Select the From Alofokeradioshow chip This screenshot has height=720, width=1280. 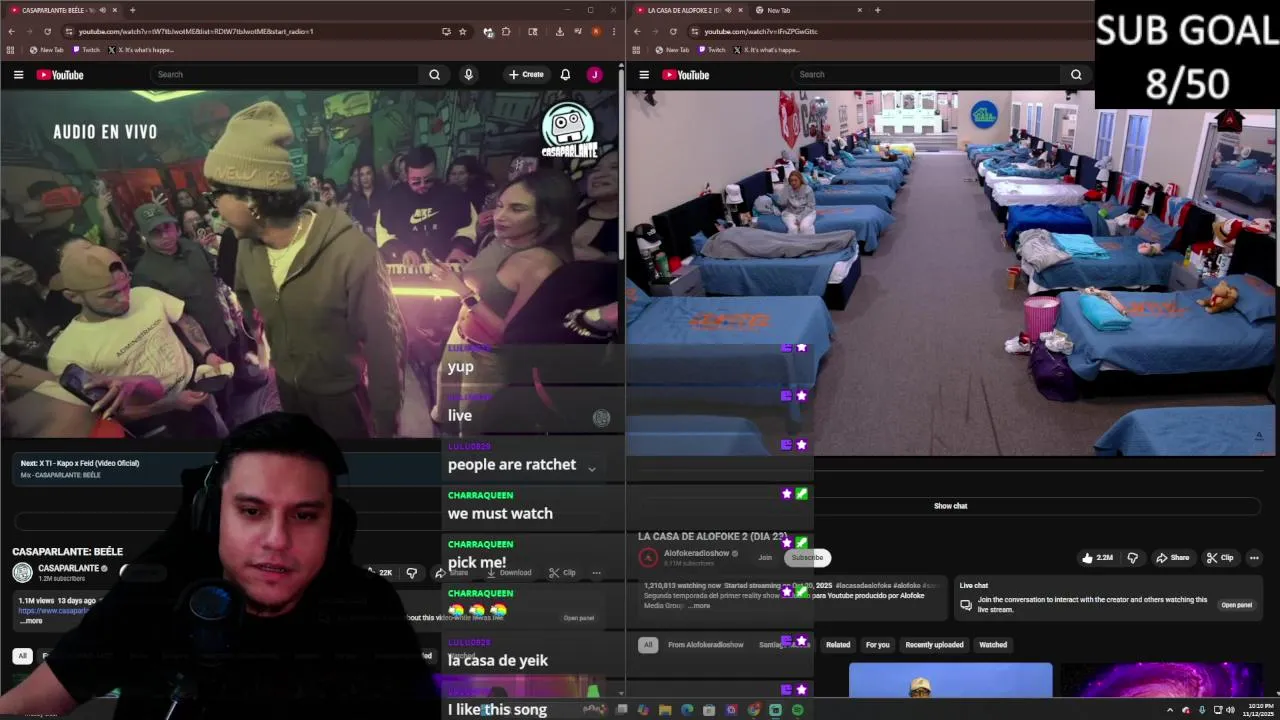click(x=705, y=645)
